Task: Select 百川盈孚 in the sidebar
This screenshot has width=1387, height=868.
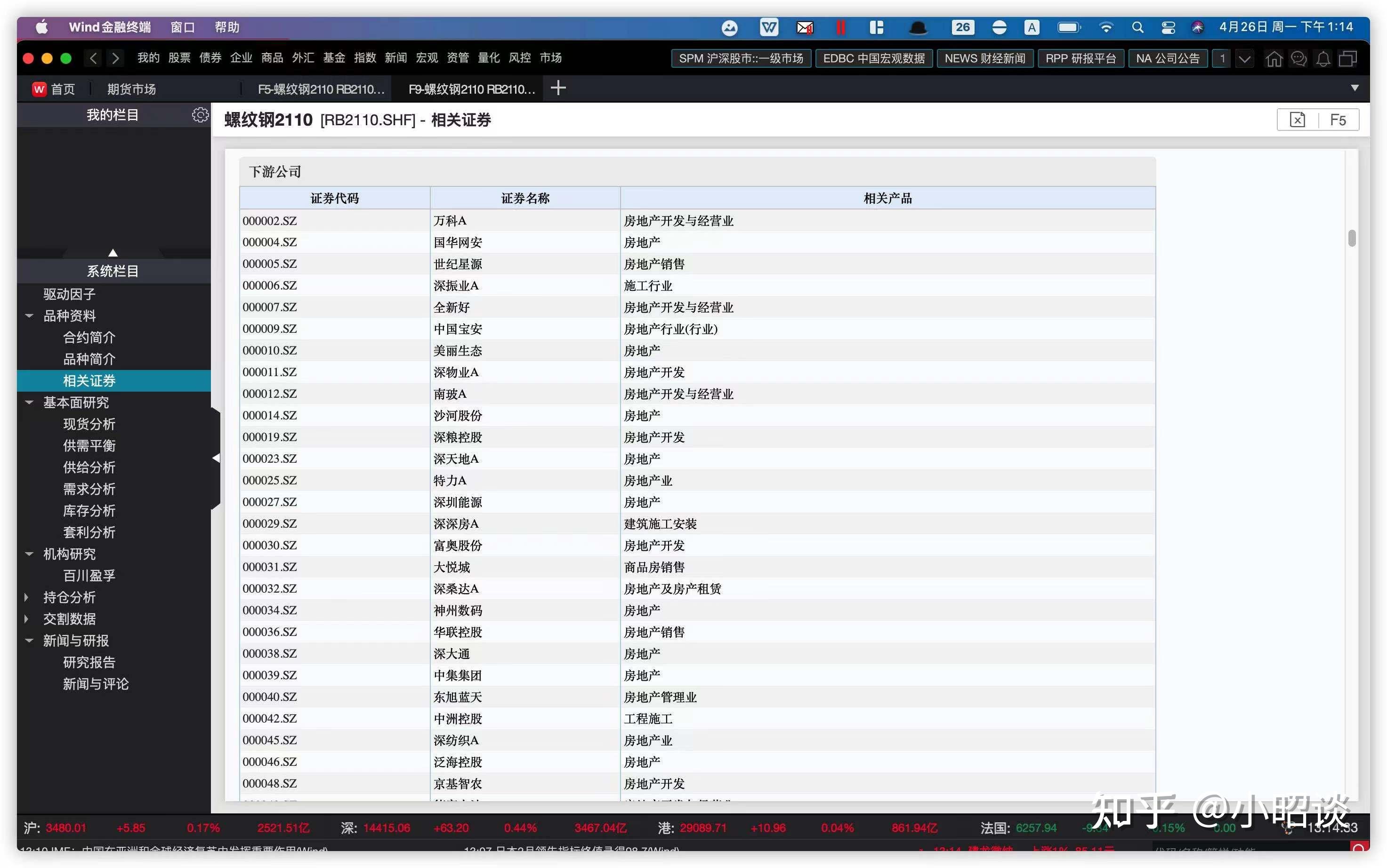Action: pyautogui.click(x=89, y=576)
